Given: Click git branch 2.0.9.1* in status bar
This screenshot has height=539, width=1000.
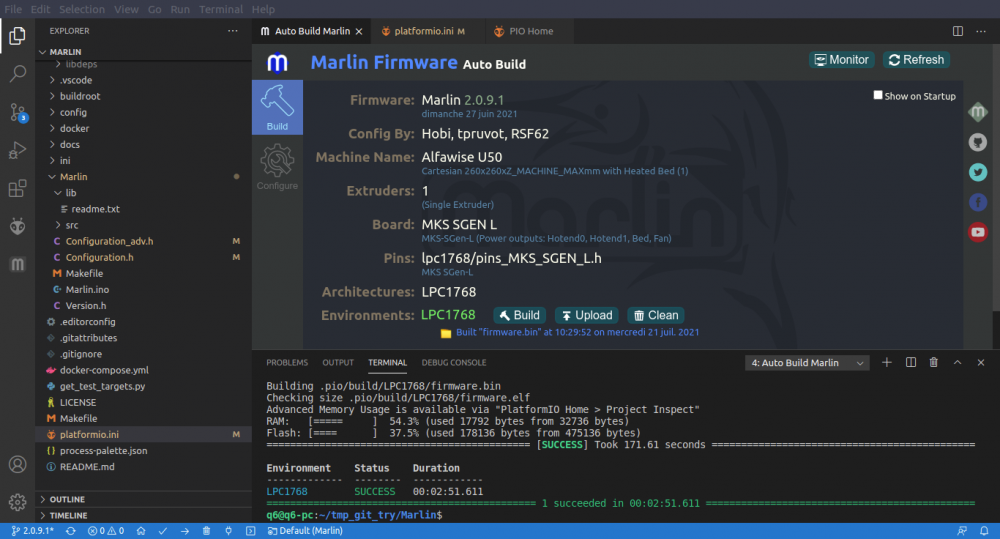Looking at the screenshot, I should click(x=33, y=531).
